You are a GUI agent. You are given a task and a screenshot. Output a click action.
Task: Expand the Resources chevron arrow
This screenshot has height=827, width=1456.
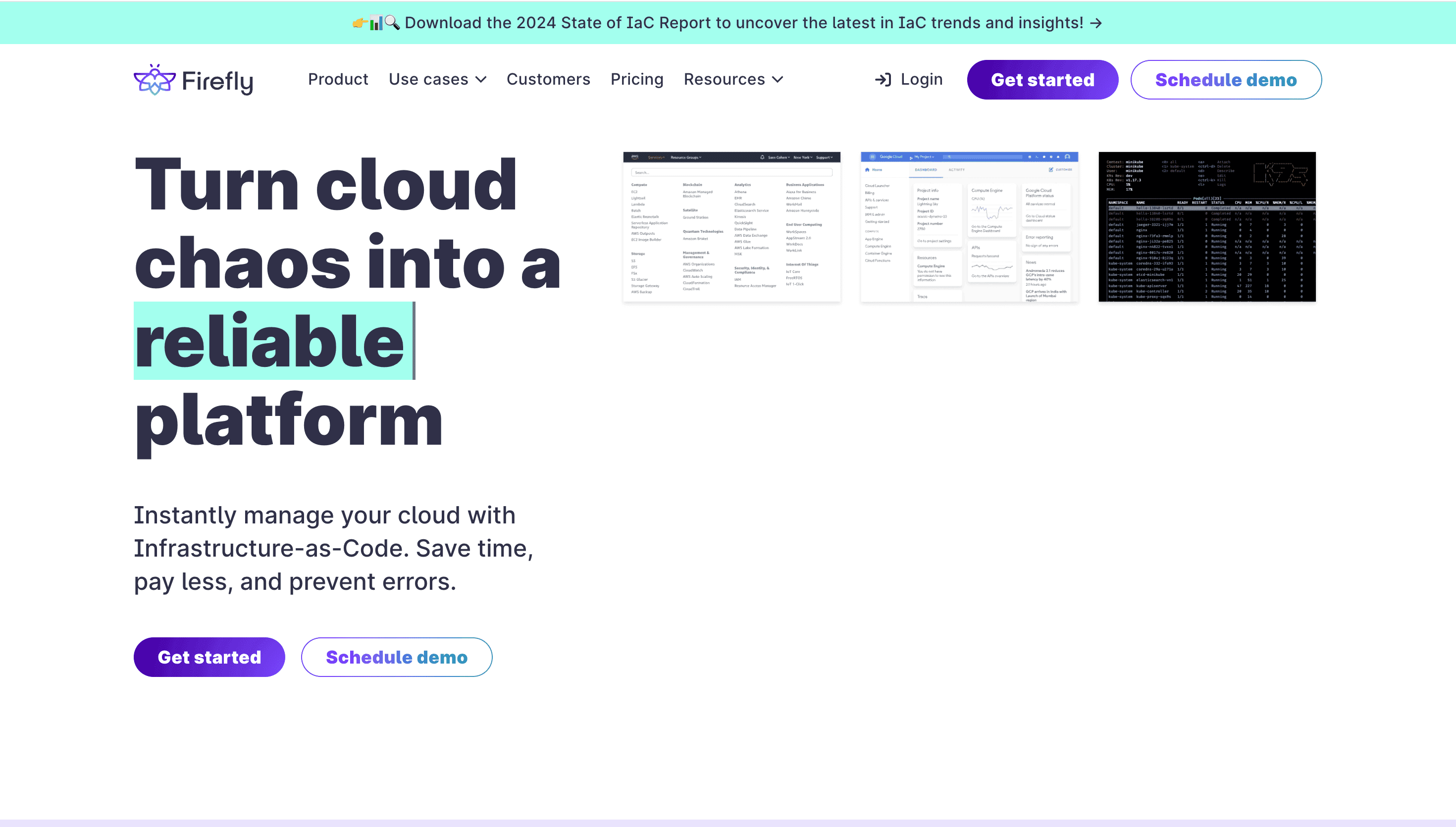[x=778, y=80]
